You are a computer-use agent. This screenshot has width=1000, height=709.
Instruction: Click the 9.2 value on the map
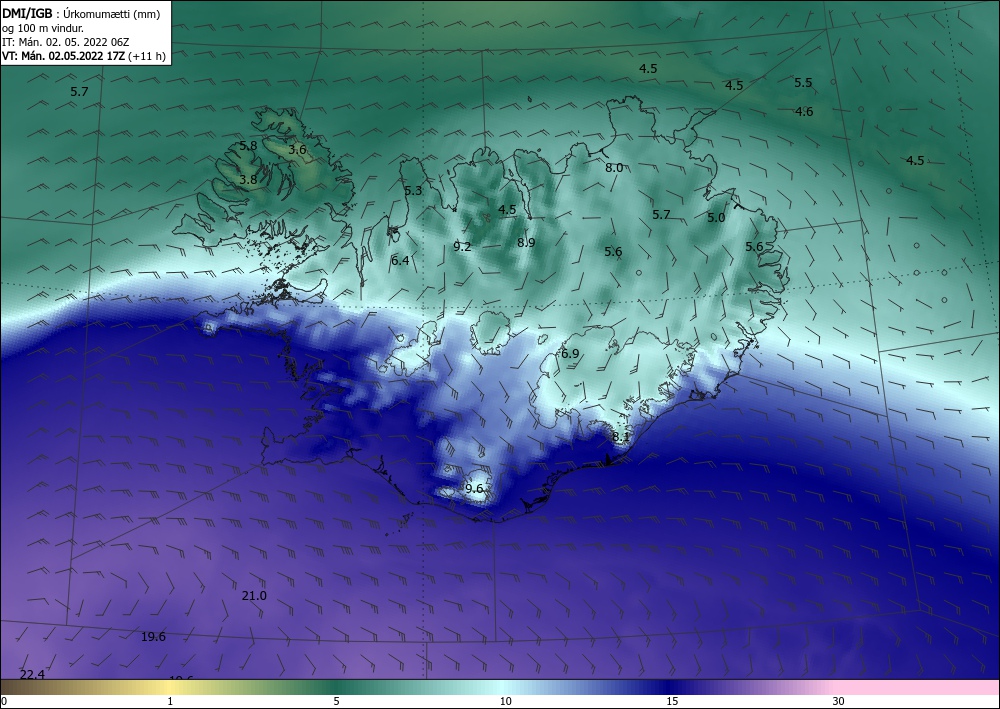click(x=462, y=247)
